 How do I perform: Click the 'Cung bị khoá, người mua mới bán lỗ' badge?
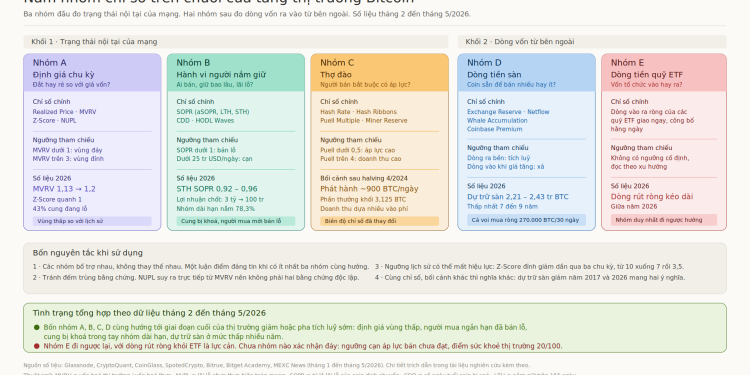click(236, 221)
